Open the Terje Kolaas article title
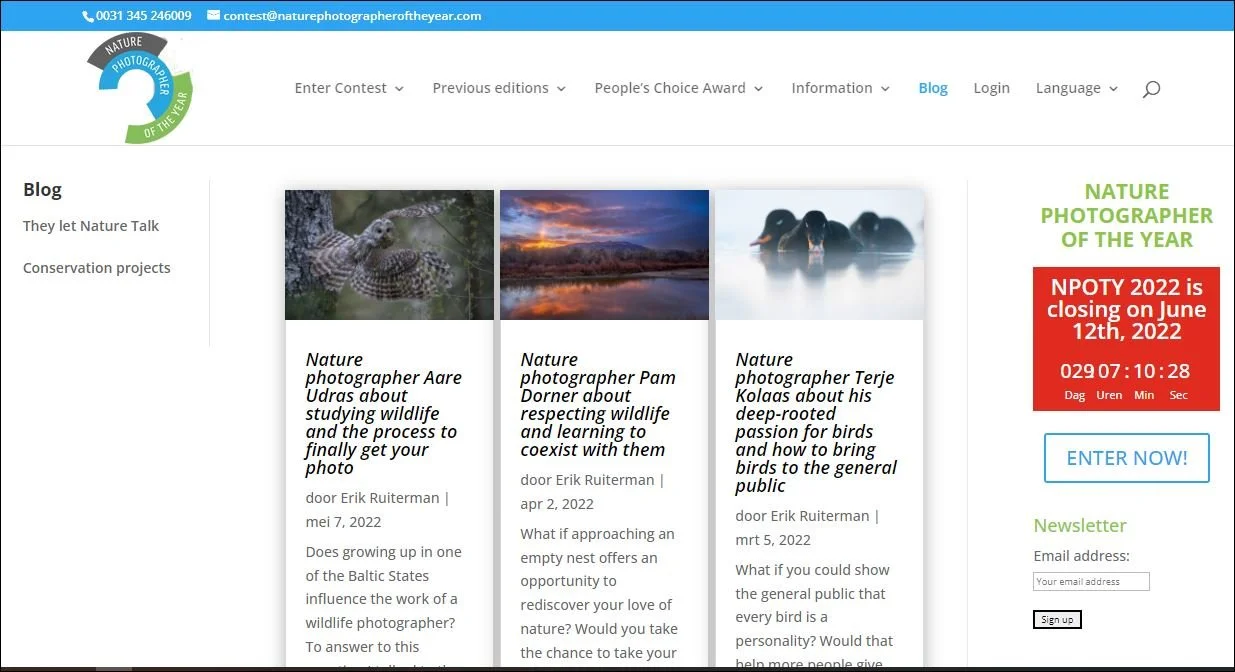 [x=816, y=422]
